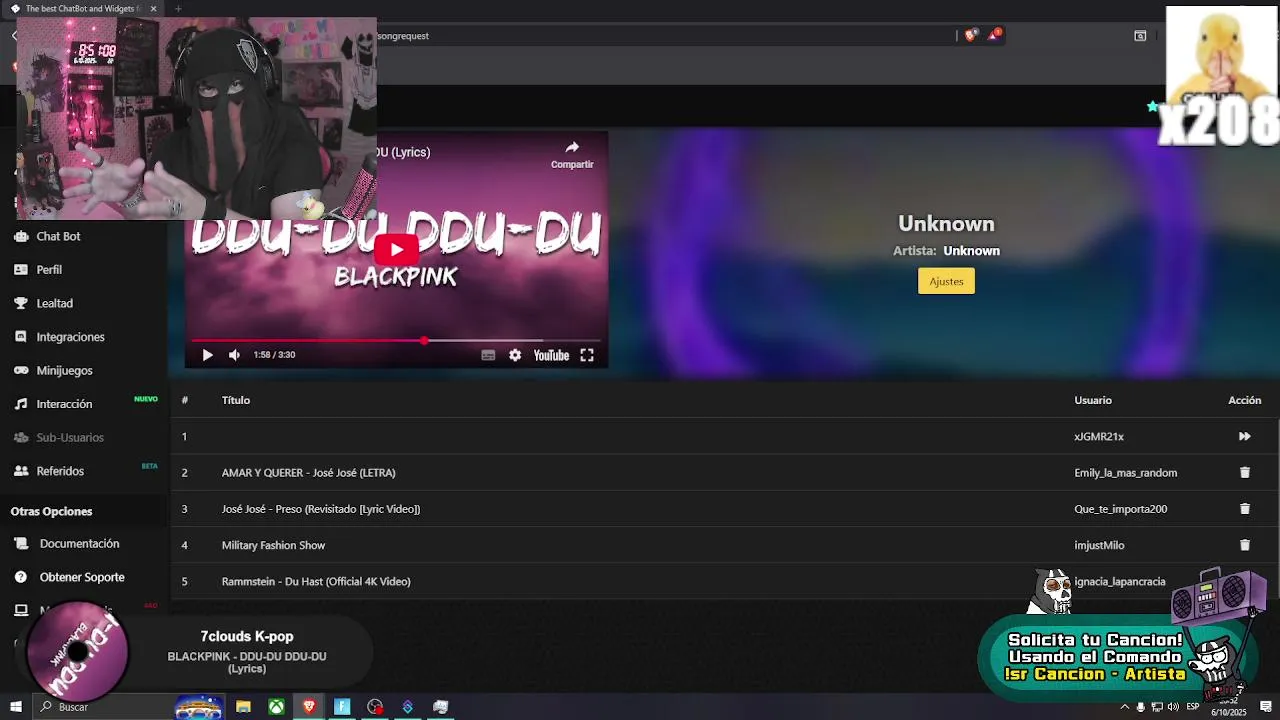Delete the Military Fashion Show request

(1245, 545)
